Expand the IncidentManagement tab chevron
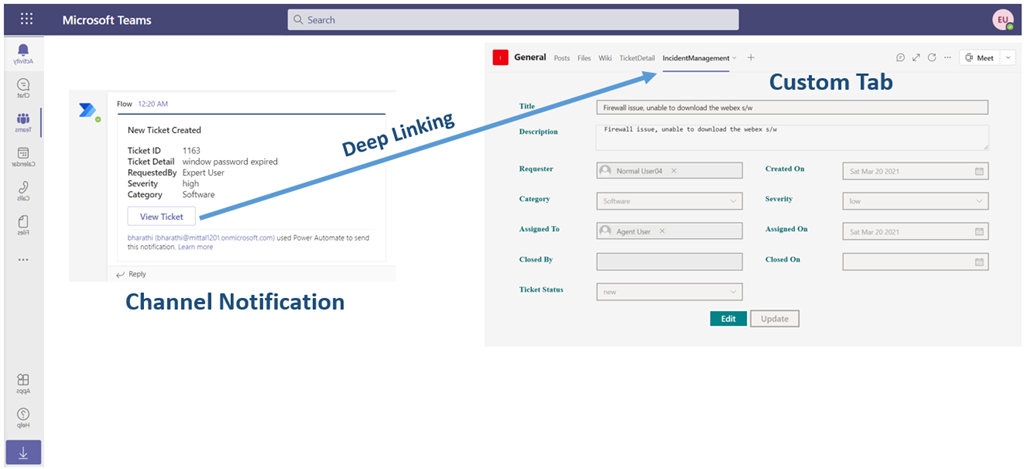The width and height of the screenshot is (1024, 469). [x=734, y=58]
